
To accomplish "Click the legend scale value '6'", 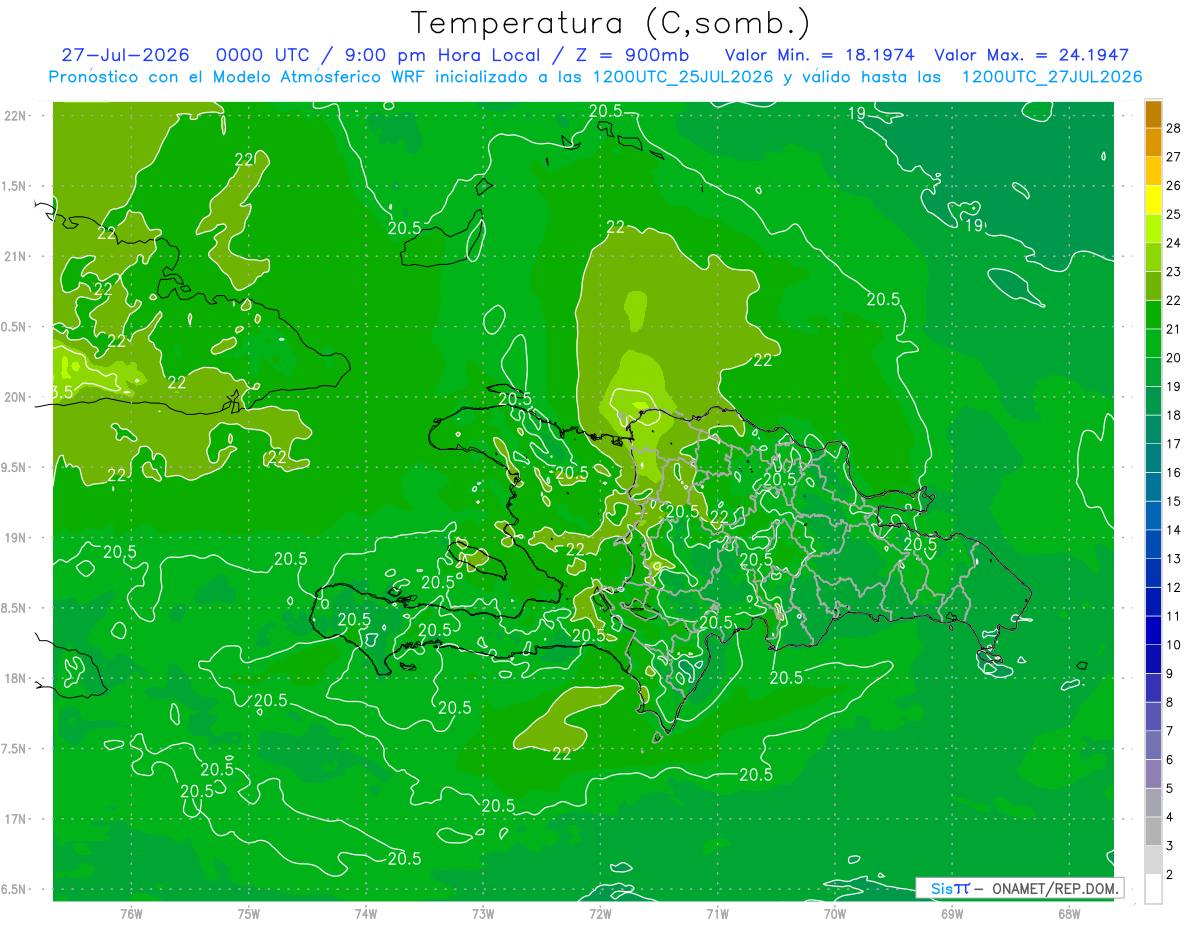I will pos(1171,760).
